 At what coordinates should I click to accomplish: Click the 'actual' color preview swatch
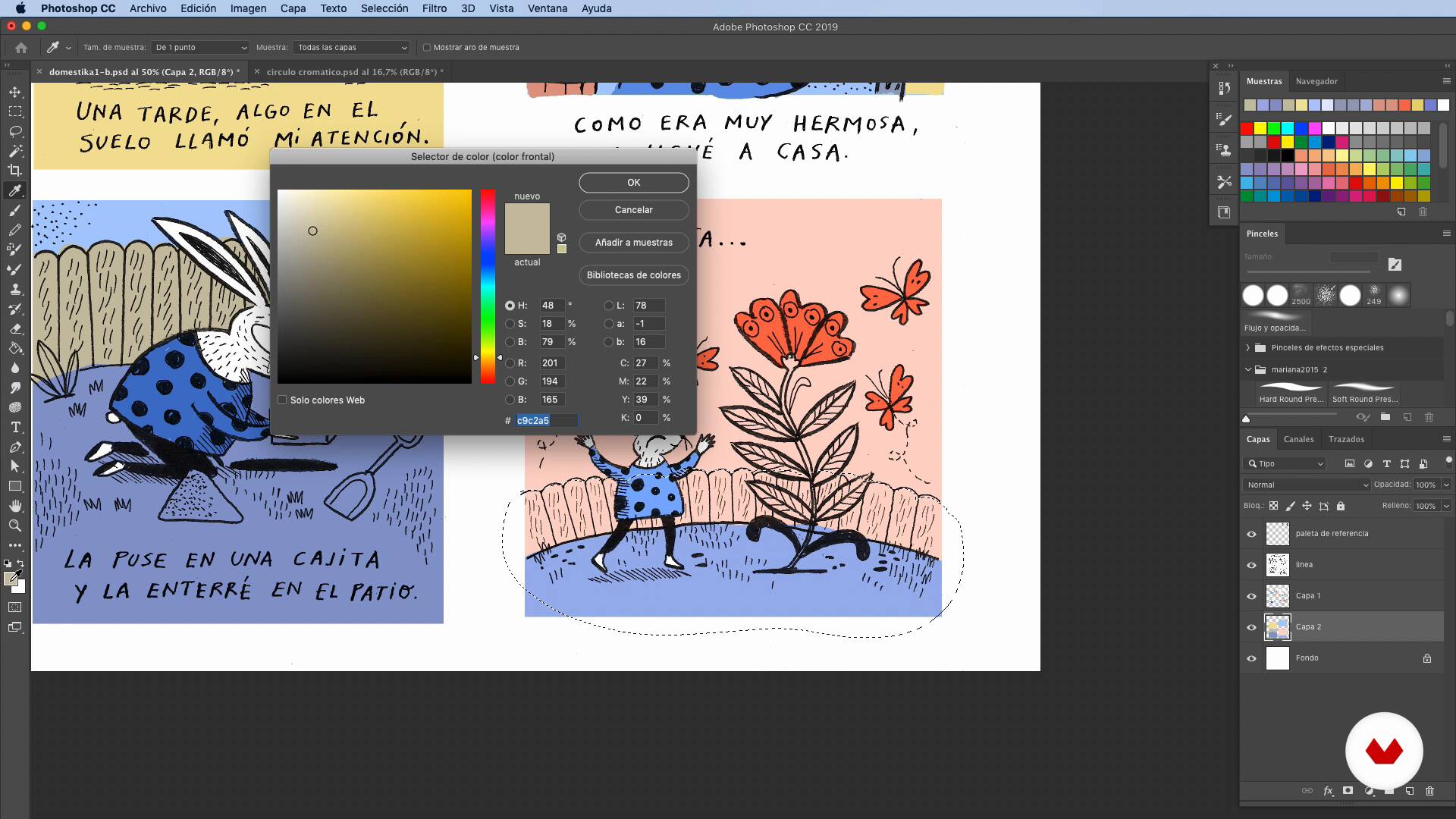tap(527, 241)
